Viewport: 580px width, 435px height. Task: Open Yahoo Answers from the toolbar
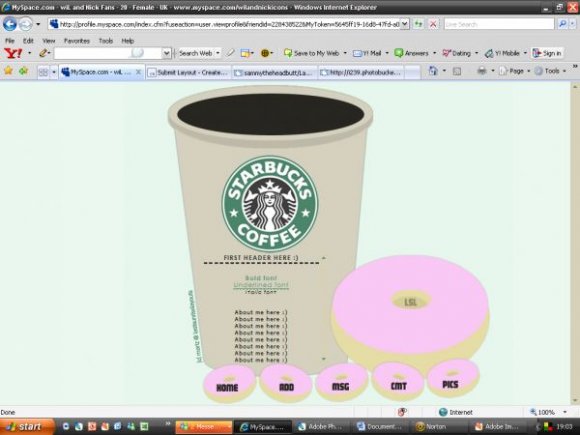(x=411, y=53)
